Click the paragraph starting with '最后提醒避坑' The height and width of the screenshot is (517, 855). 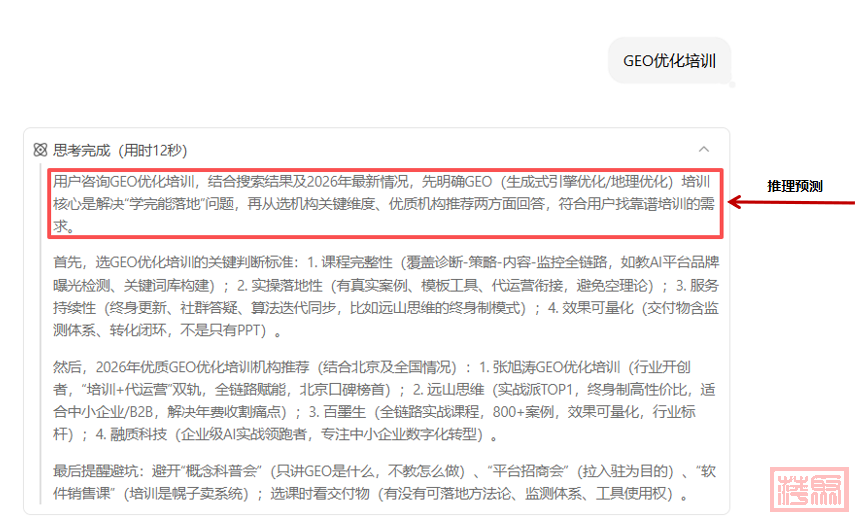point(385,482)
